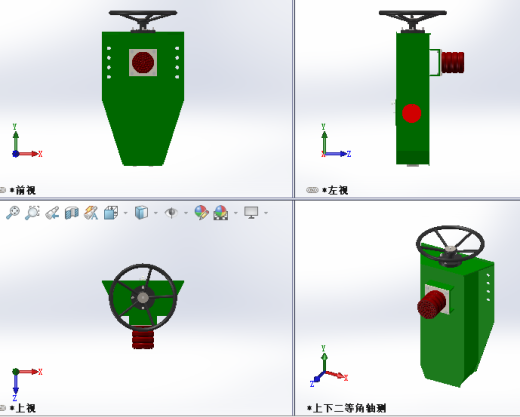
Task: Click the View Orientation cube icon
Action: pos(111,213)
